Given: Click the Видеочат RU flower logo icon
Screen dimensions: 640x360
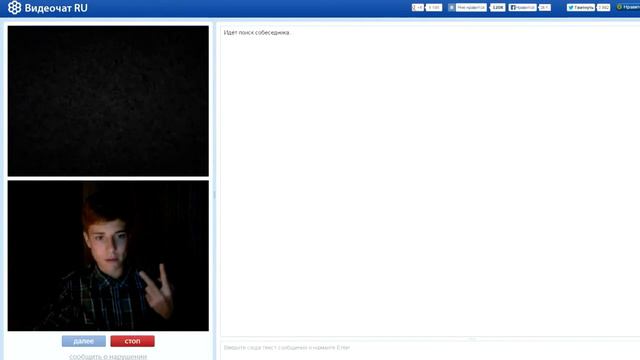Looking at the screenshot, I should 14,8.
